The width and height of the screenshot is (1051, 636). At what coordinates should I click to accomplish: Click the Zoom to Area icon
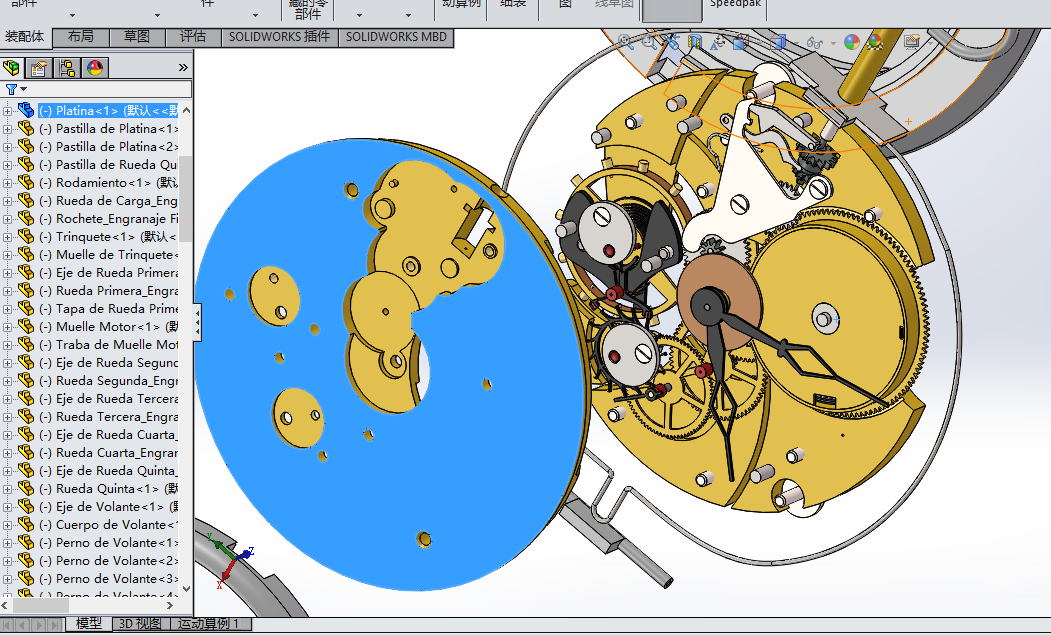point(649,42)
